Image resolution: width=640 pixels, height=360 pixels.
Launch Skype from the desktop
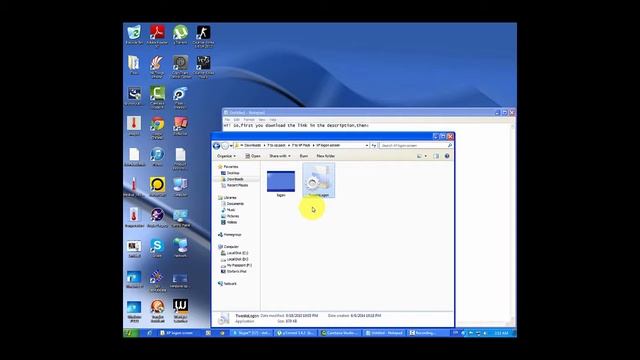tap(157, 248)
